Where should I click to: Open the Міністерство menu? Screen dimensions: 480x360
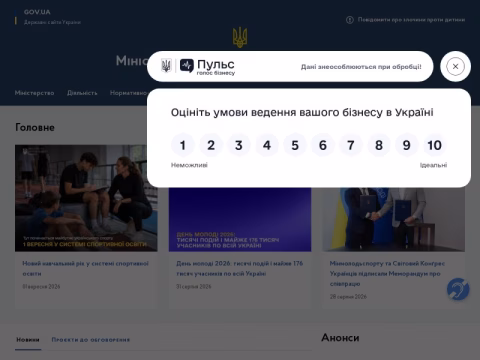[34, 93]
